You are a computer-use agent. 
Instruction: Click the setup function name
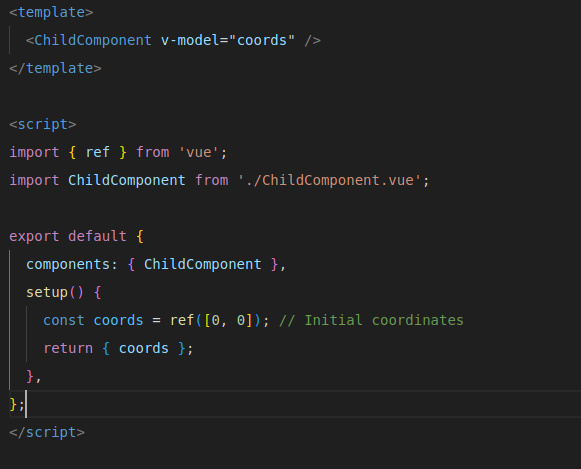tap(47, 292)
